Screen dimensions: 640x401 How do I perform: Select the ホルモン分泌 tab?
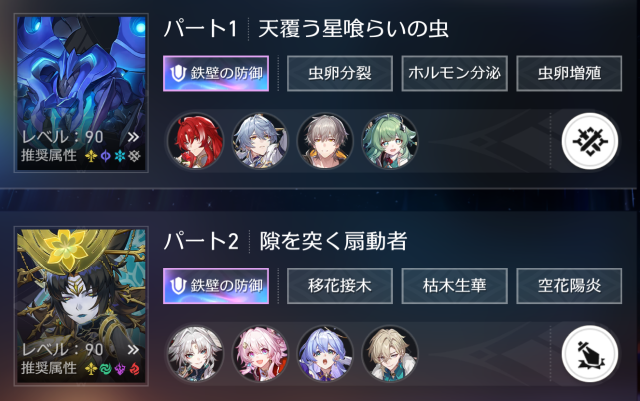(x=455, y=74)
